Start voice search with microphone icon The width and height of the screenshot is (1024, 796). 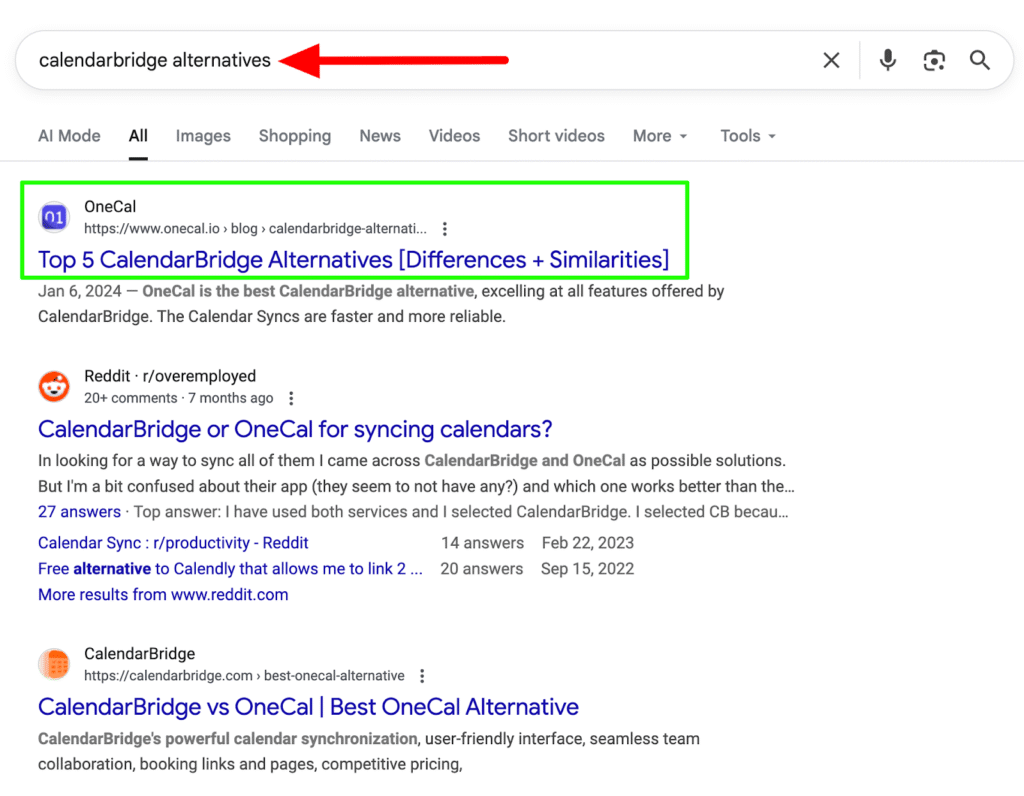(887, 61)
